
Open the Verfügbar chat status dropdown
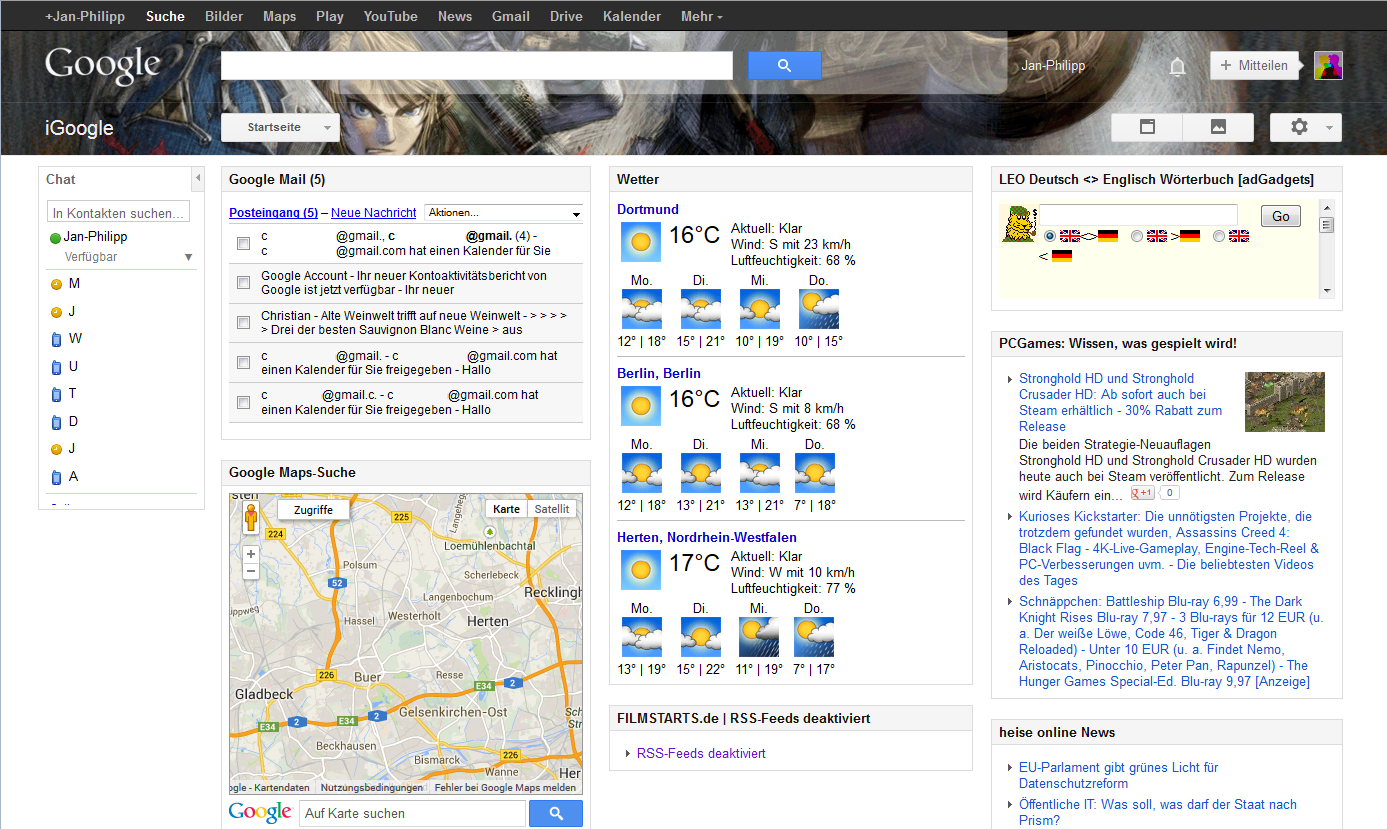pos(188,258)
